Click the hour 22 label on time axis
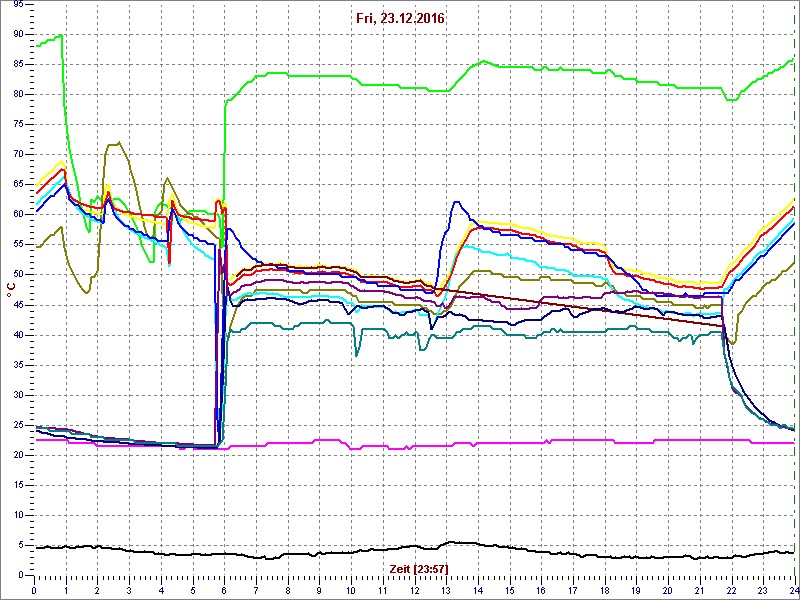 click(731, 590)
